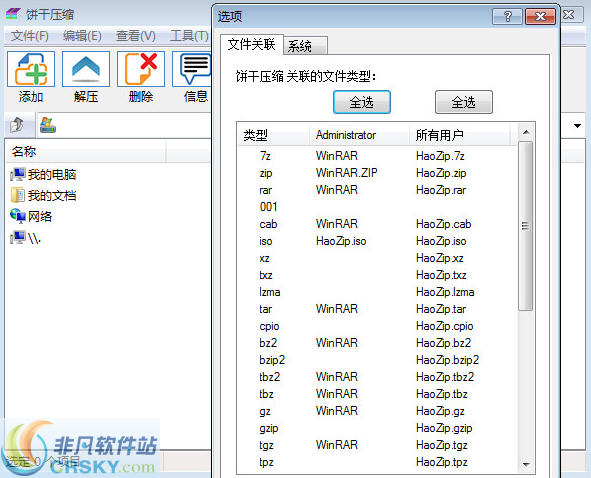591x478 pixels.
Task: Click the 添加 (Add) toolbar icon
Action: pos(31,69)
